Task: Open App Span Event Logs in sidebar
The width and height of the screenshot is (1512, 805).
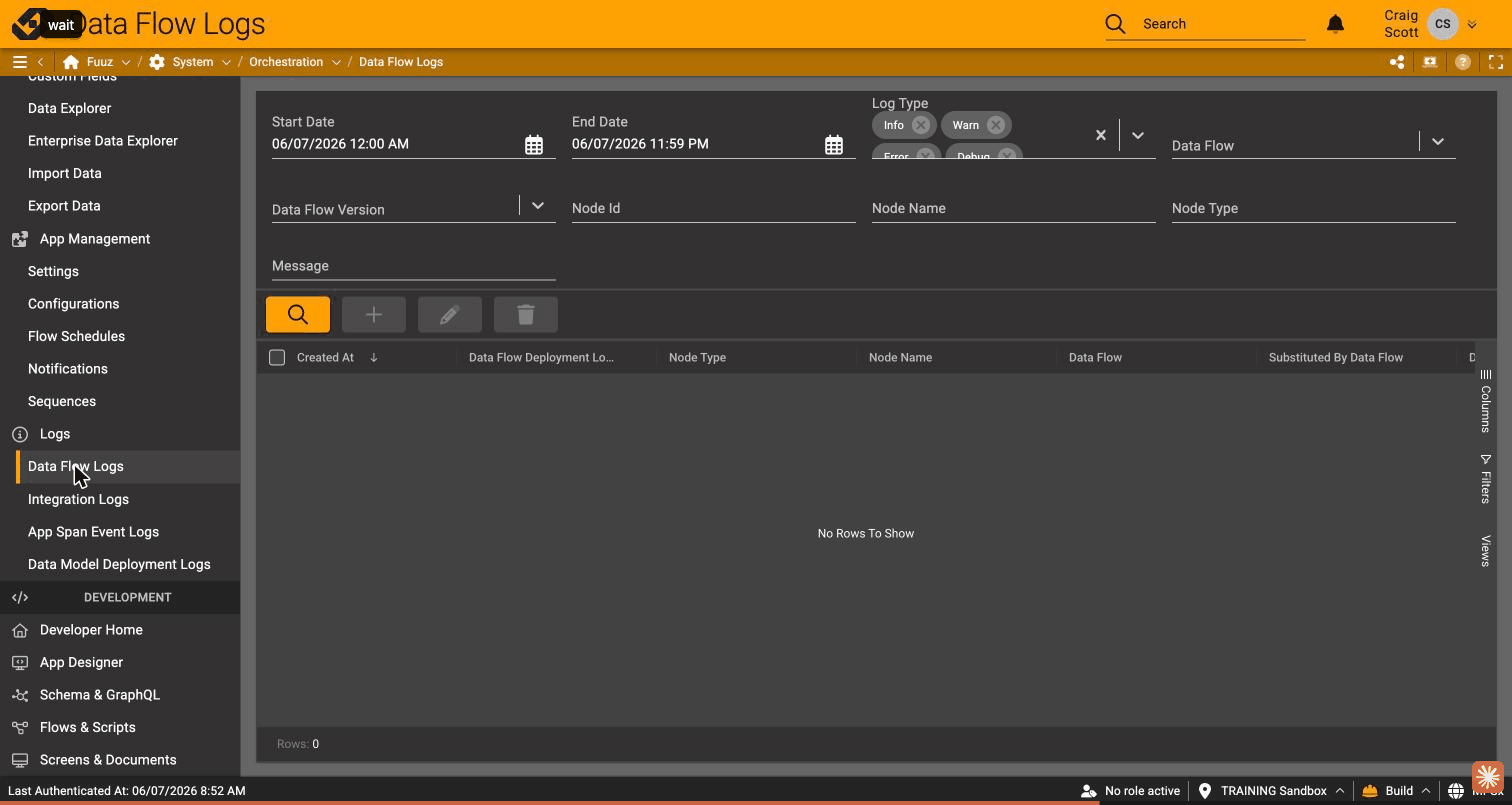Action: (94, 532)
